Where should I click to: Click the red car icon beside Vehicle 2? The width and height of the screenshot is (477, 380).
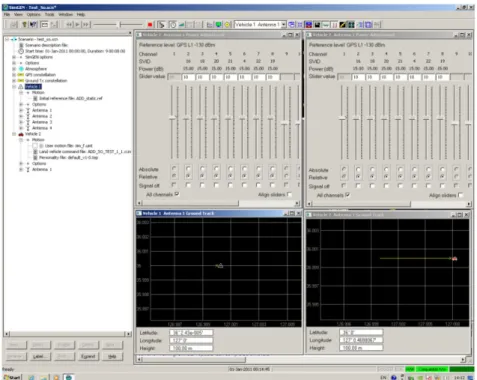21,134
